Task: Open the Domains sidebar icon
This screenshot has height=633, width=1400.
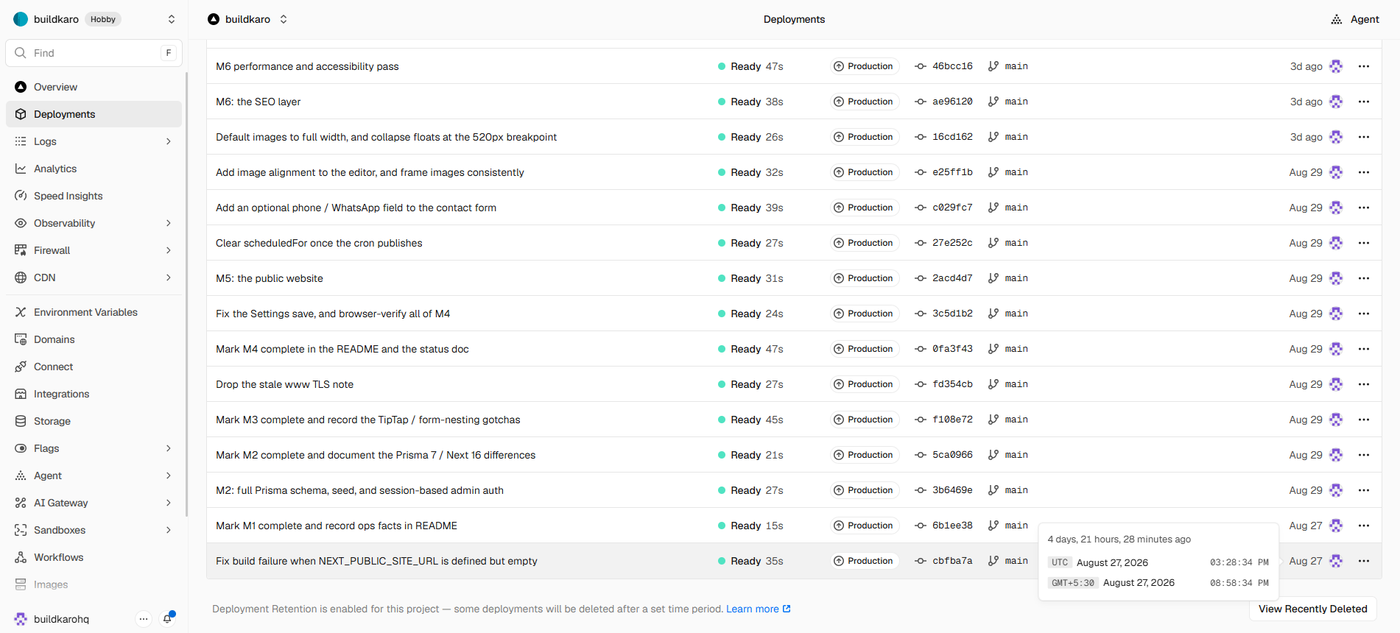Action: [20, 340]
